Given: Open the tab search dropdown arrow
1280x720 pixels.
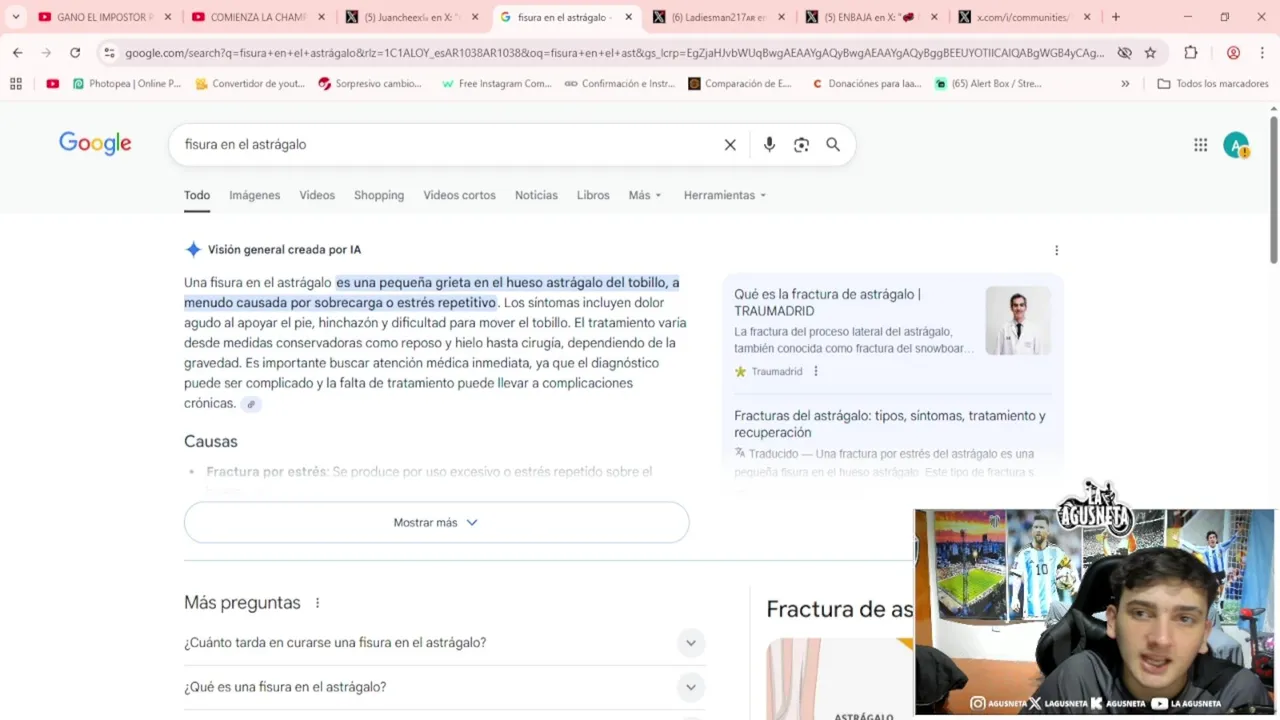Looking at the screenshot, I should tap(15, 17).
